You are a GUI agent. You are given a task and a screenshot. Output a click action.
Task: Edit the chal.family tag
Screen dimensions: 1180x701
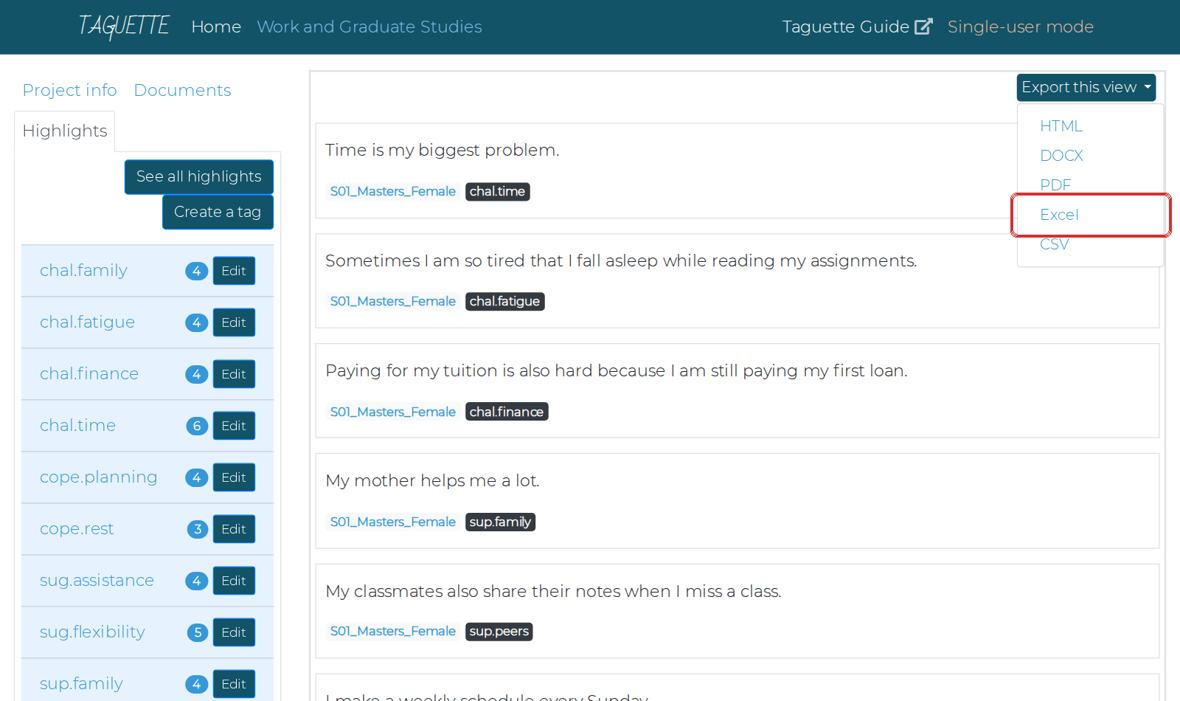[x=233, y=271]
